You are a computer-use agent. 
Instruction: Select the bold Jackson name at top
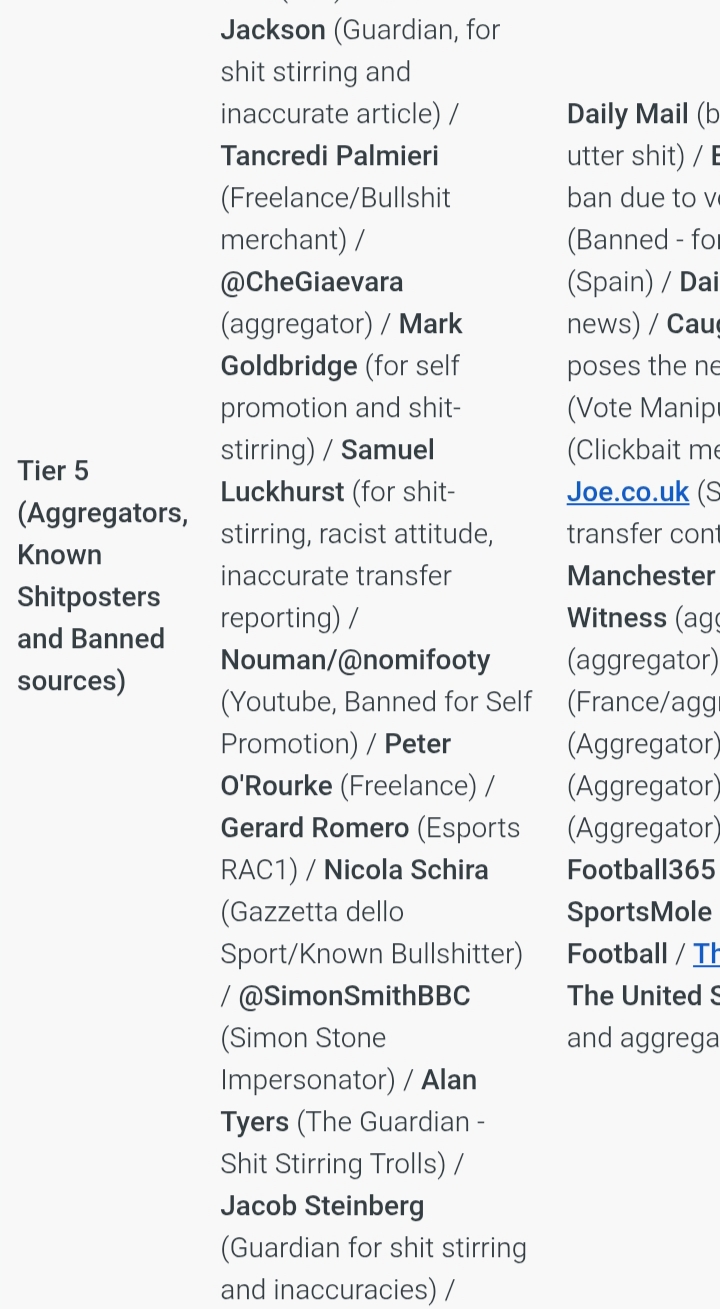pyautogui.click(x=273, y=30)
